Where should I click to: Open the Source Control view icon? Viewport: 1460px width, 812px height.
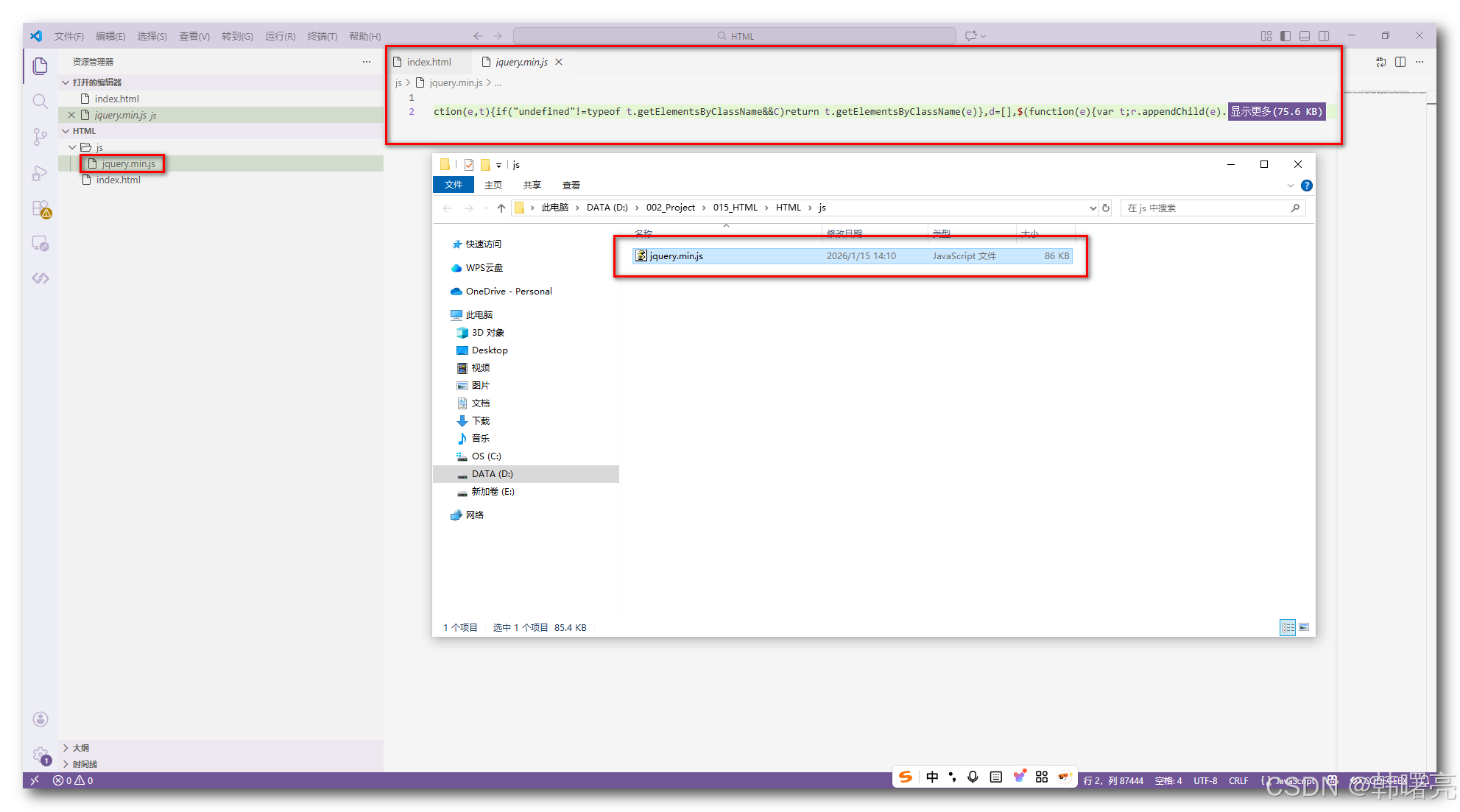point(40,137)
